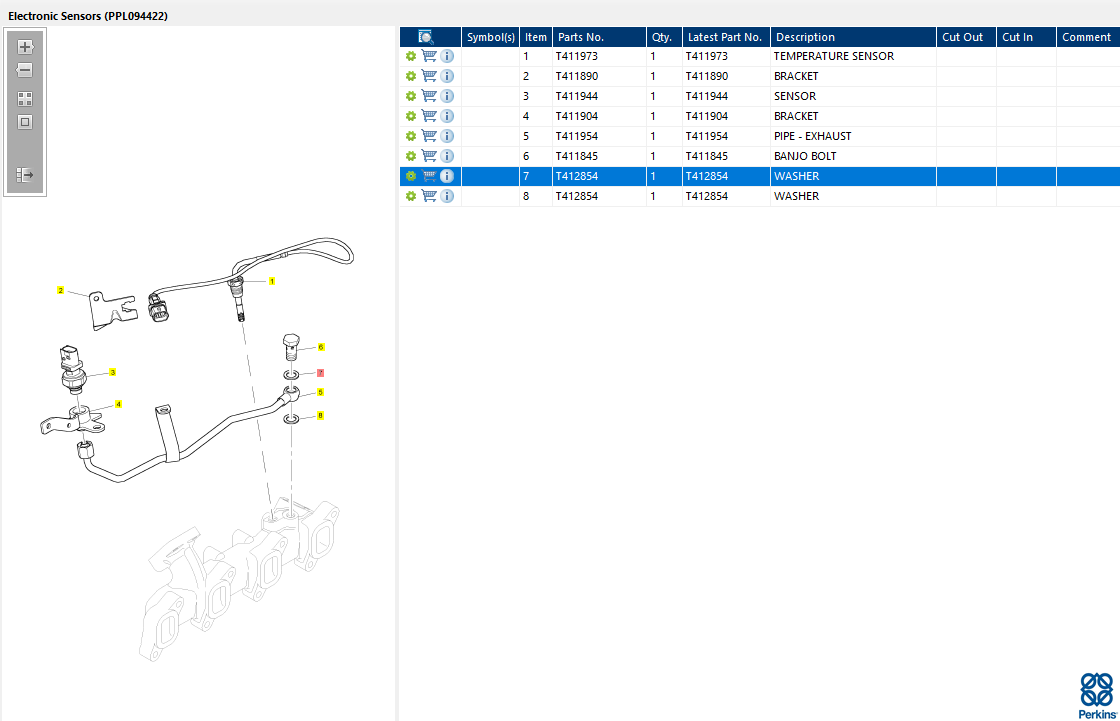Viewport: 1120px width, 721px height.
Task: Click the Perkins logo
Action: [x=1095, y=694]
